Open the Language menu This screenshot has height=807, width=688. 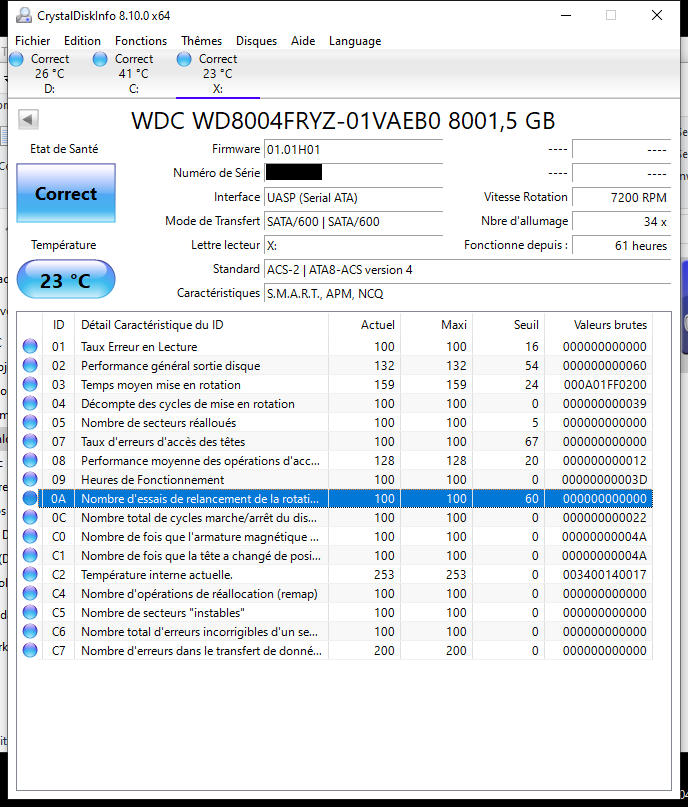[x=355, y=41]
